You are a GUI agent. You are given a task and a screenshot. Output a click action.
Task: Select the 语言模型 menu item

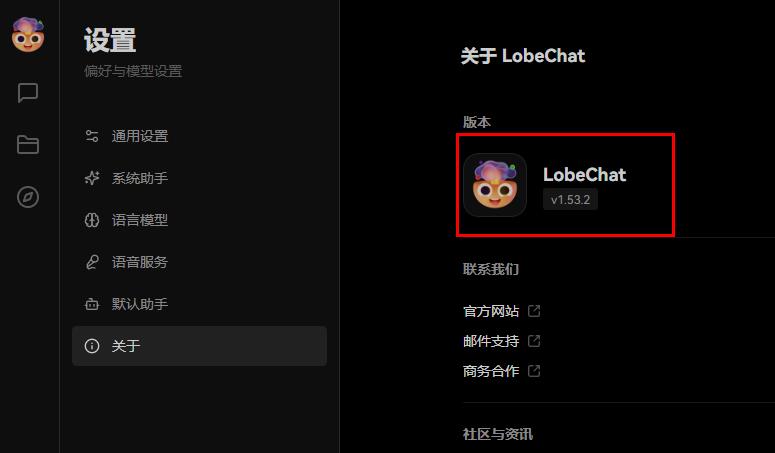(199, 220)
